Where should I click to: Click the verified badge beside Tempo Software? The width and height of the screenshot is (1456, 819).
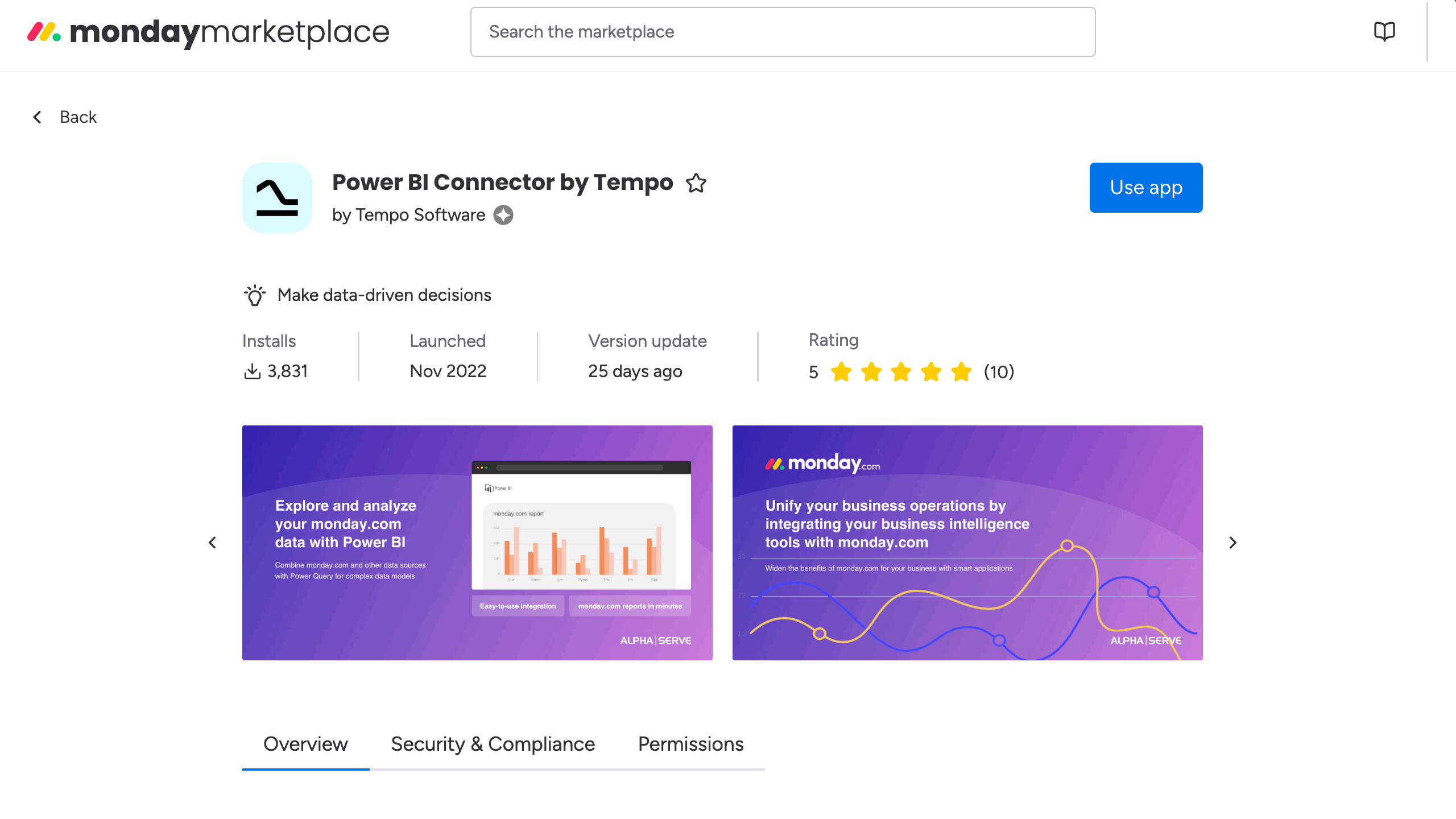503,215
